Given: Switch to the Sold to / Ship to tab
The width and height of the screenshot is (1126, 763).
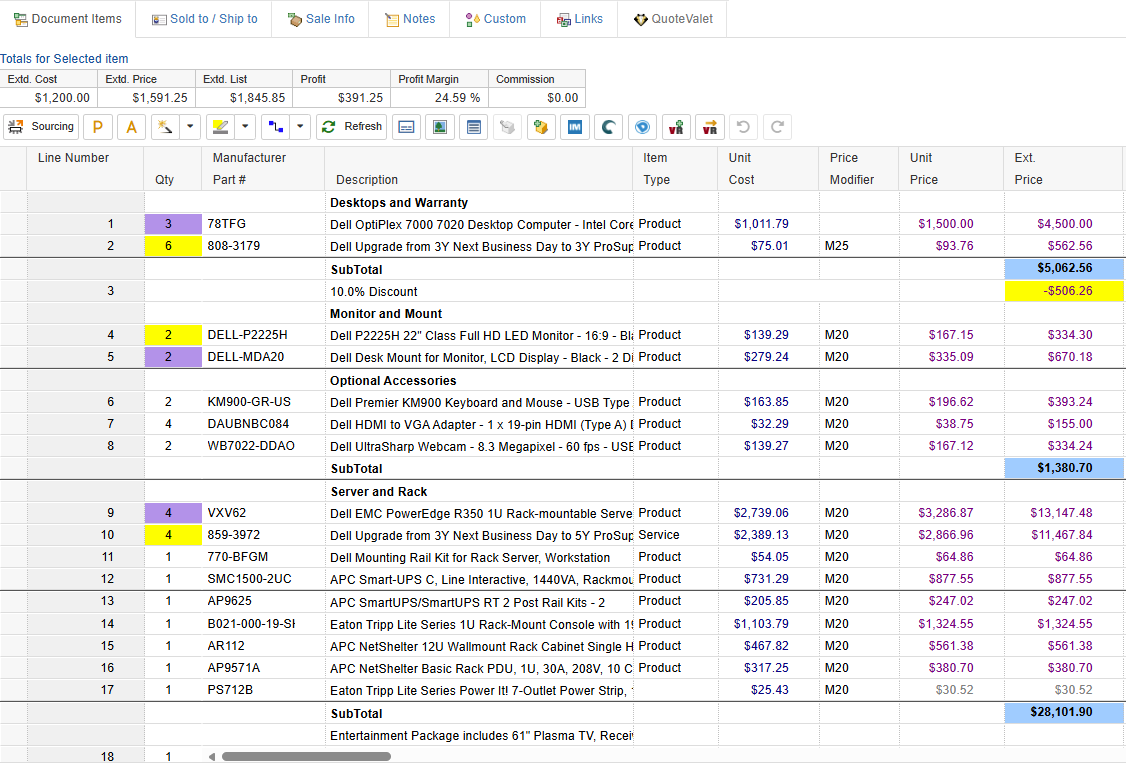Looking at the screenshot, I should (x=204, y=19).
